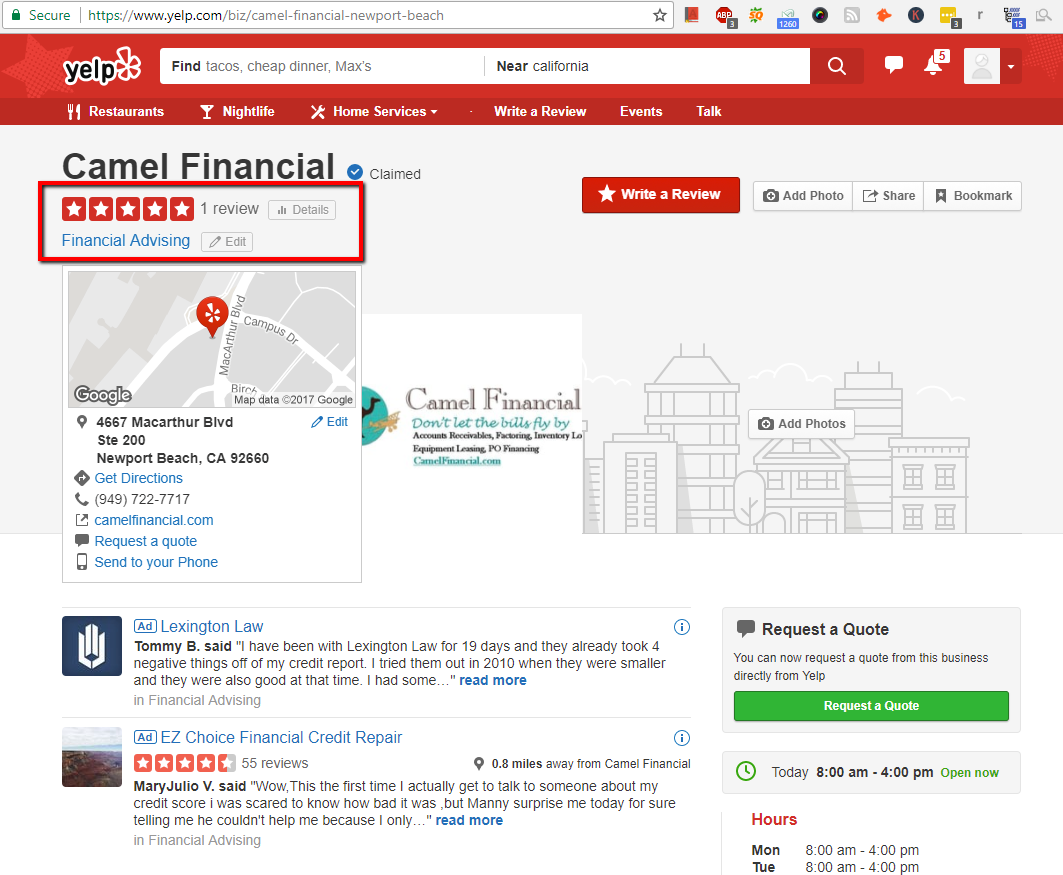Click the phone number (949) 722-7717
This screenshot has height=875, width=1063.
(142, 500)
